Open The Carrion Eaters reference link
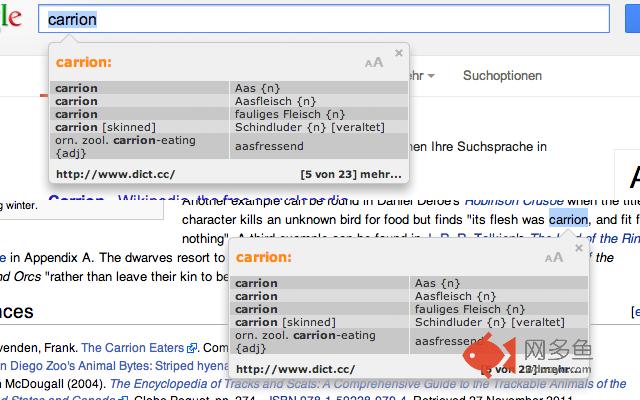This screenshot has height=400, width=640. coord(133,348)
